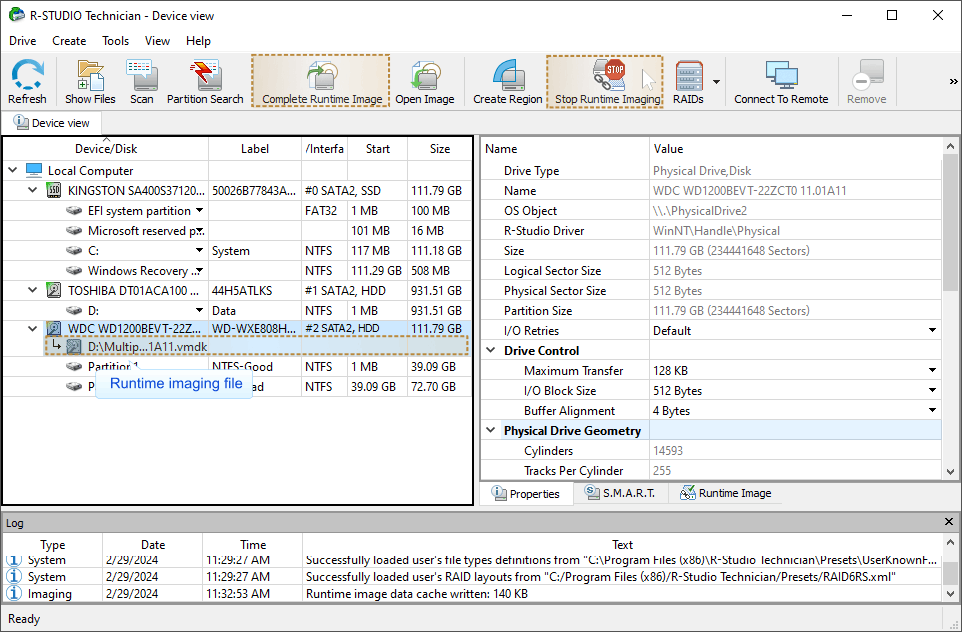Open the I/O Retries dropdown

933,330
